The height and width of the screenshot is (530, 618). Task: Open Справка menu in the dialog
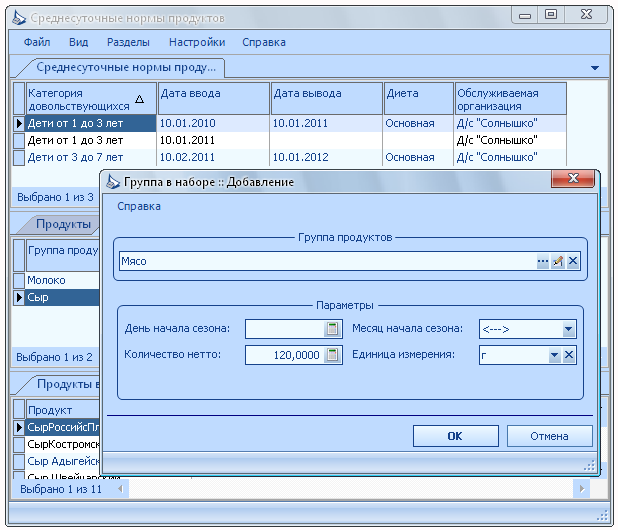(139, 206)
